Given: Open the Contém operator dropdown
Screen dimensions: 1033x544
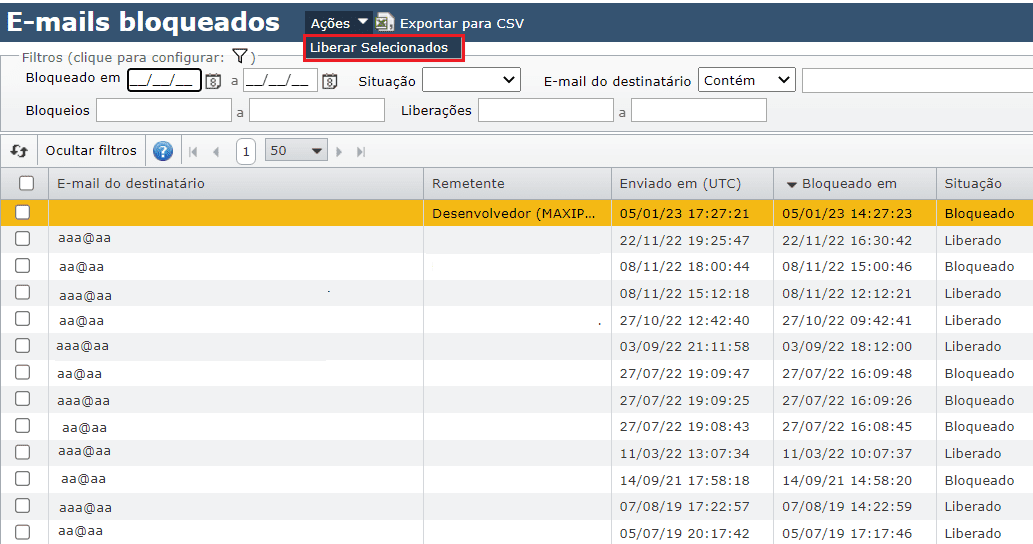Looking at the screenshot, I should 746,80.
